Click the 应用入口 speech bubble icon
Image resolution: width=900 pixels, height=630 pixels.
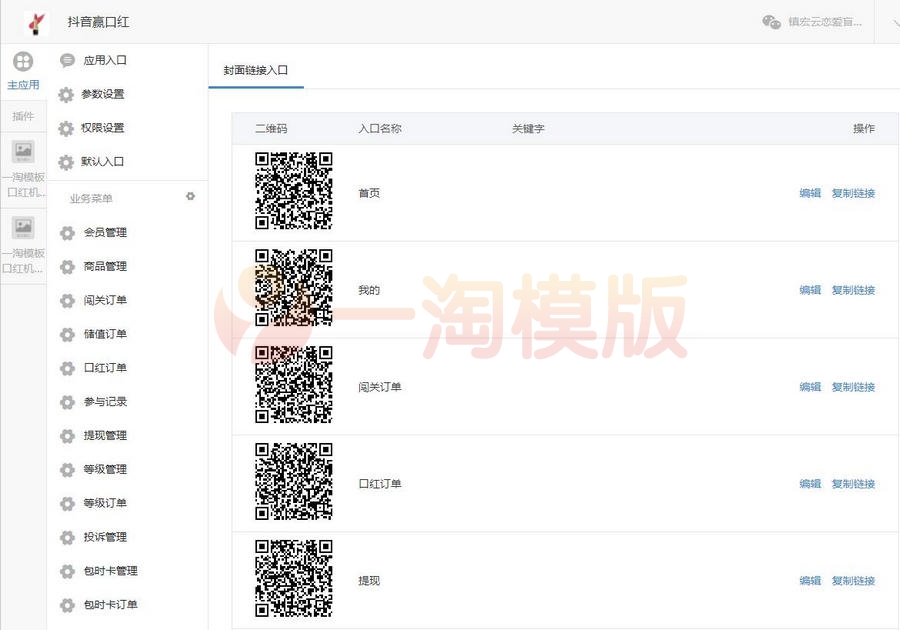tap(66, 60)
